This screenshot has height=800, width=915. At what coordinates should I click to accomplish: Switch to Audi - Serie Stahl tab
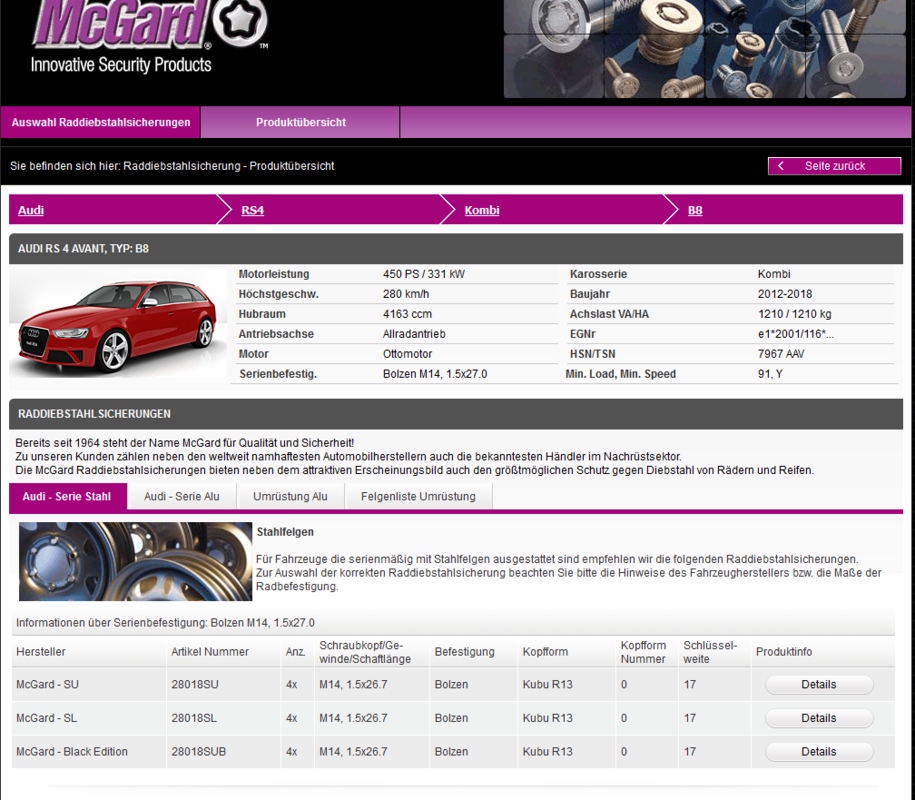[67, 496]
